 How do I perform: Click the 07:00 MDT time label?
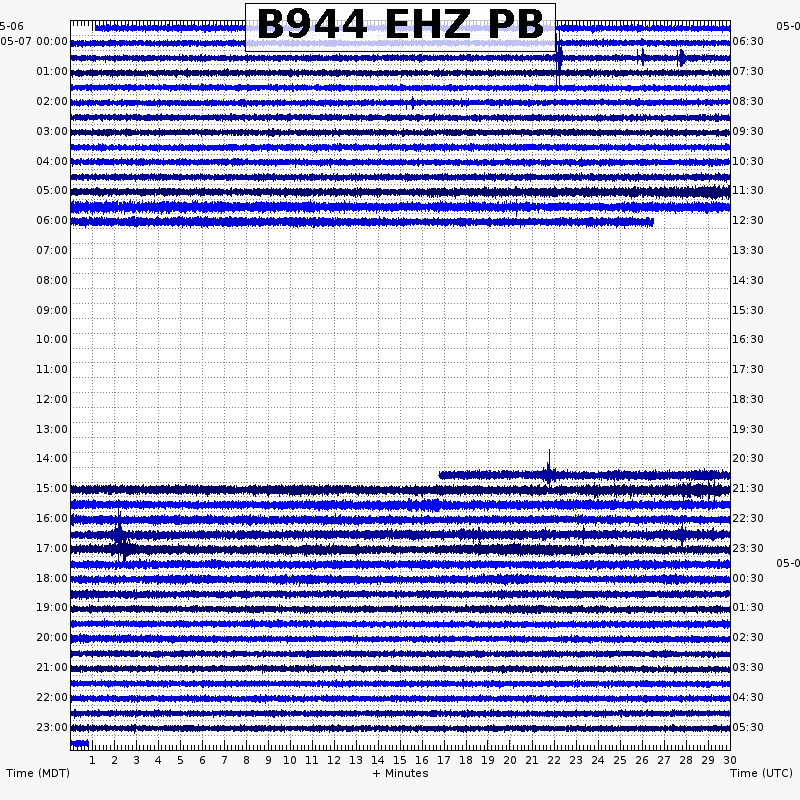point(52,251)
